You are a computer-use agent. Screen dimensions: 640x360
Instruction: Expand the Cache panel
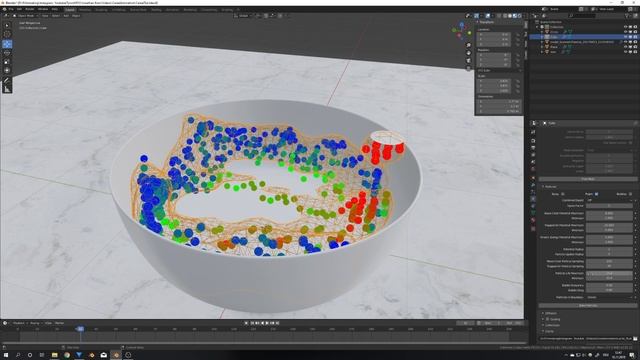[x=543, y=331]
